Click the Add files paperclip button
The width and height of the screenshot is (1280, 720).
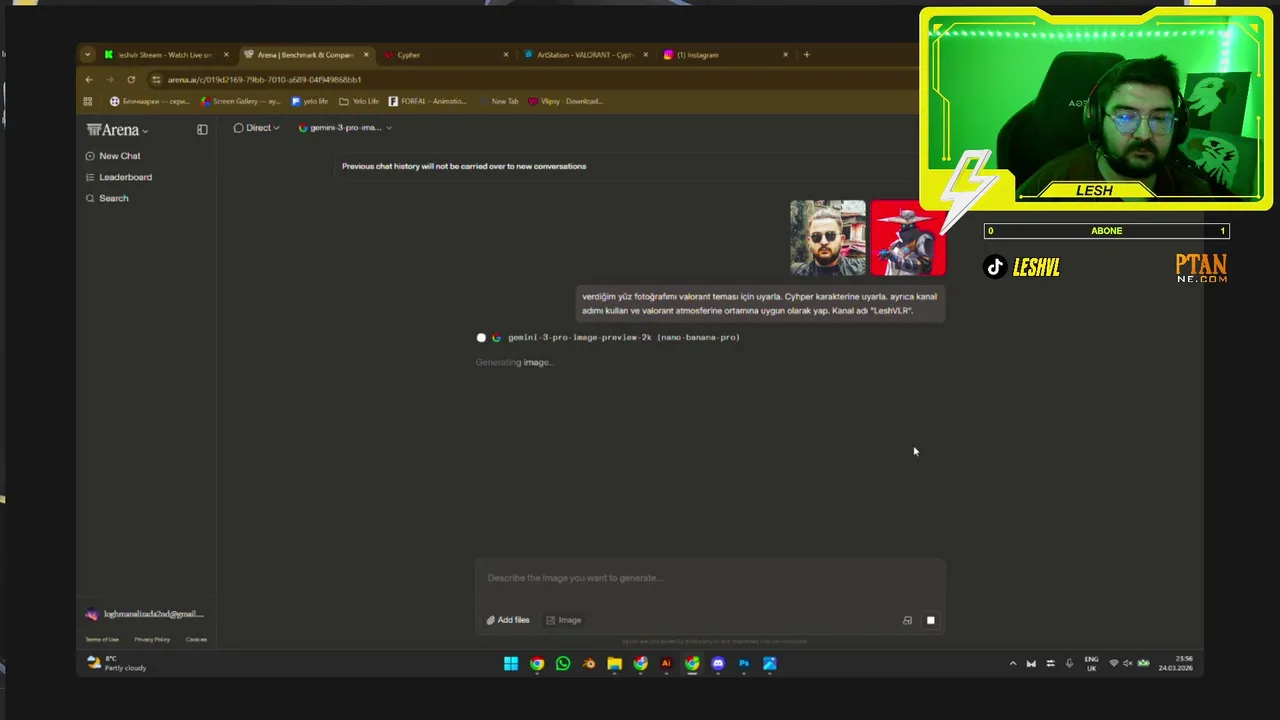coord(508,620)
